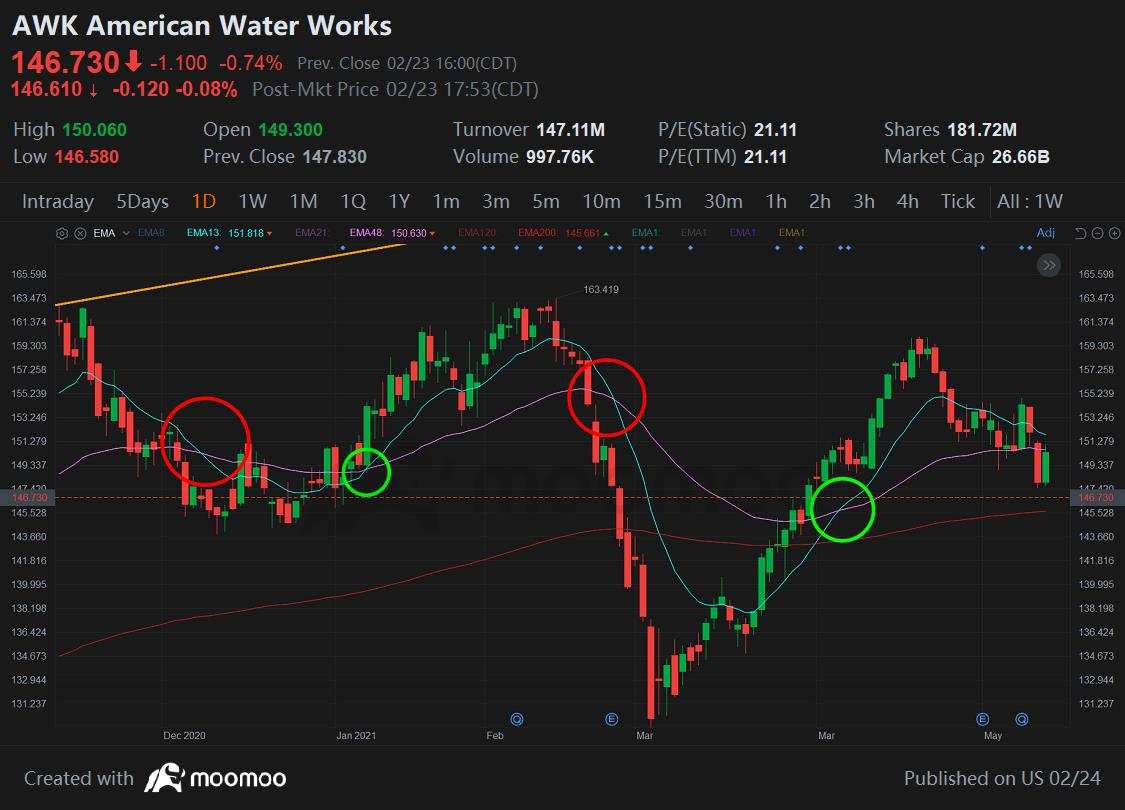Click the Low value 146.580
This screenshot has height=810, width=1125.
click(x=87, y=156)
